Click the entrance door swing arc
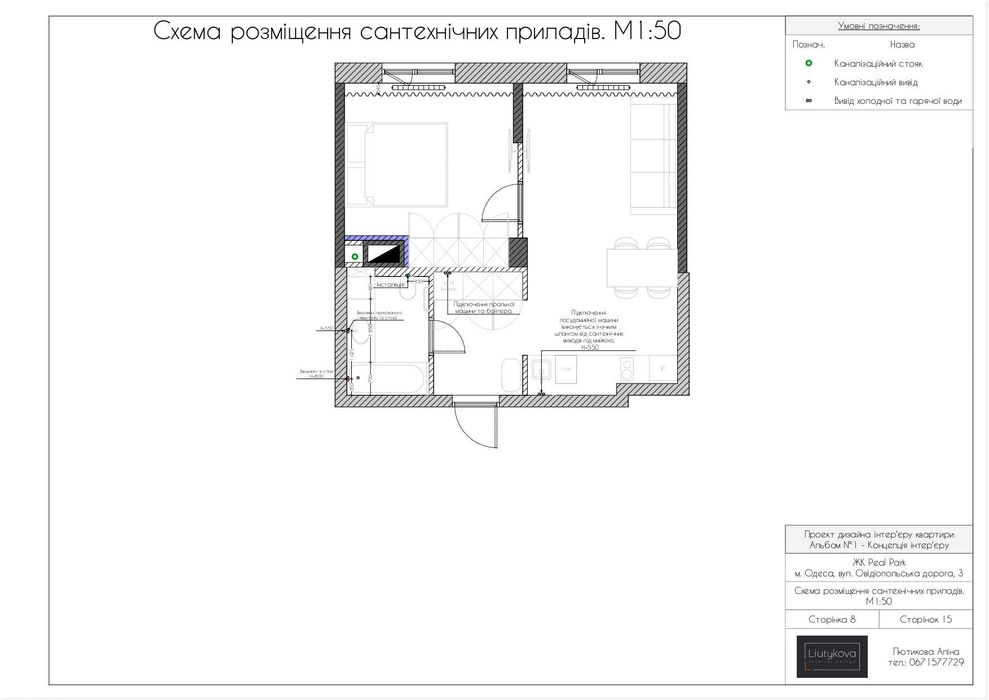 click(476, 426)
